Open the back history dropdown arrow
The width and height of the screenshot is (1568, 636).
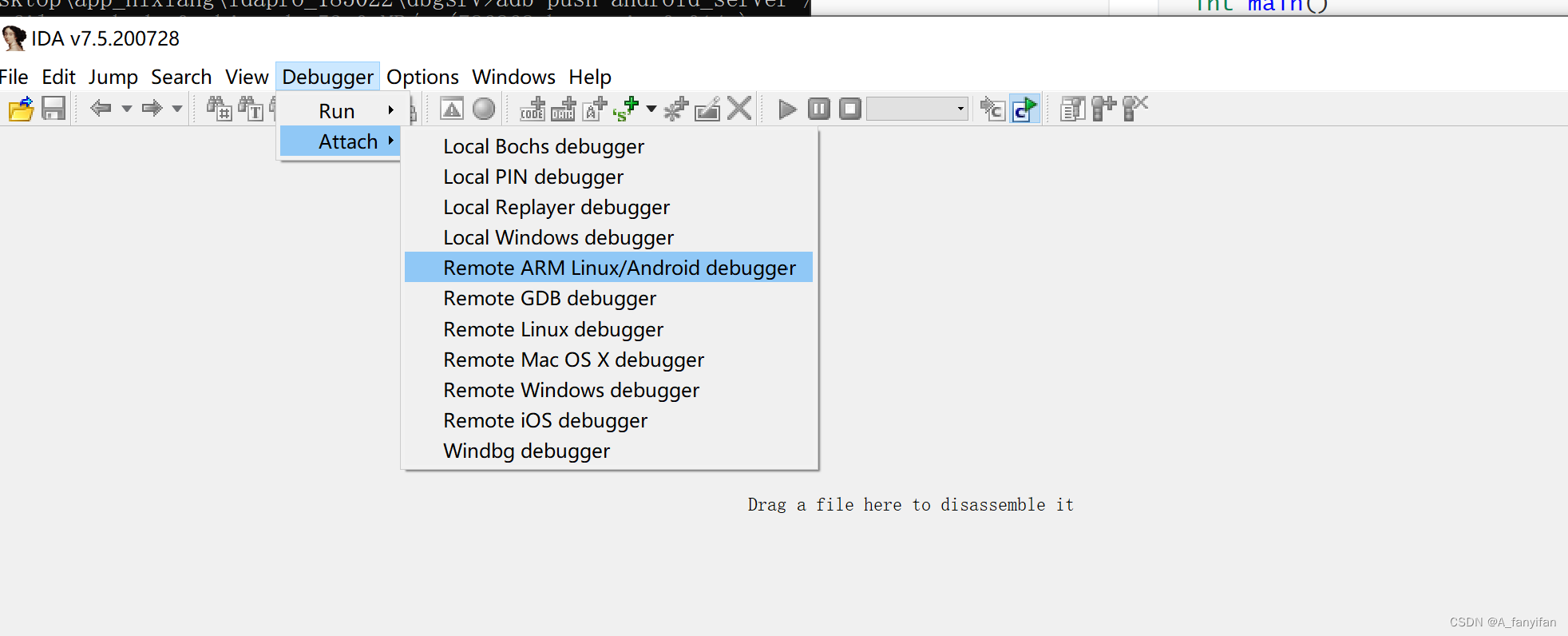(x=126, y=109)
